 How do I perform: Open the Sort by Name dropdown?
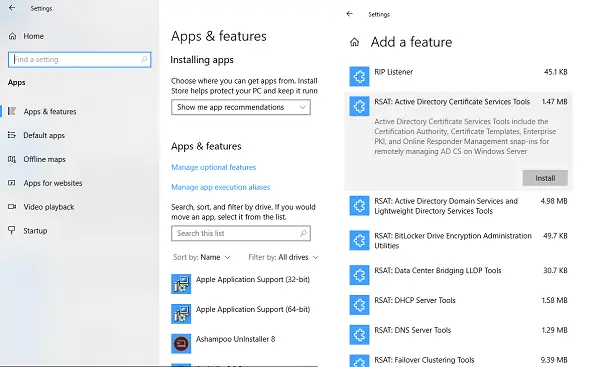pos(202,257)
